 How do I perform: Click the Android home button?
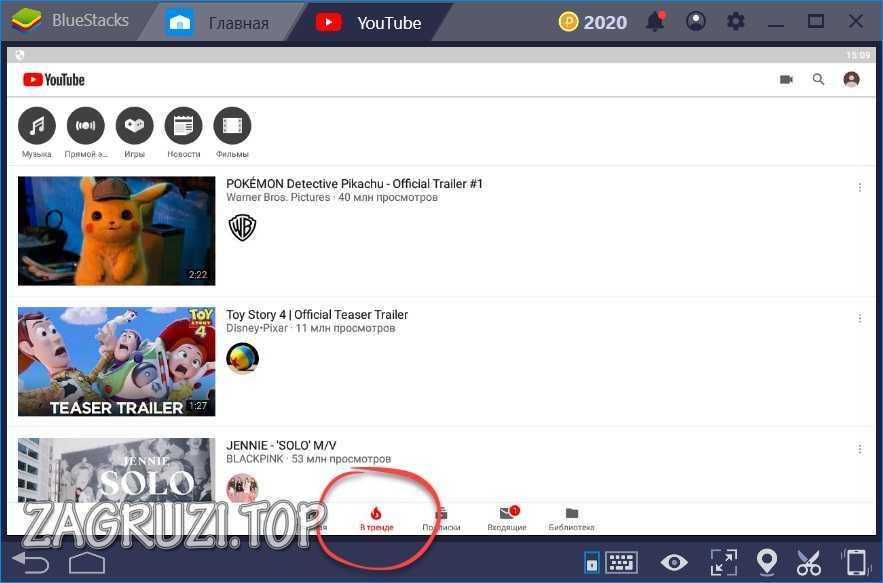pyautogui.click(x=87, y=562)
